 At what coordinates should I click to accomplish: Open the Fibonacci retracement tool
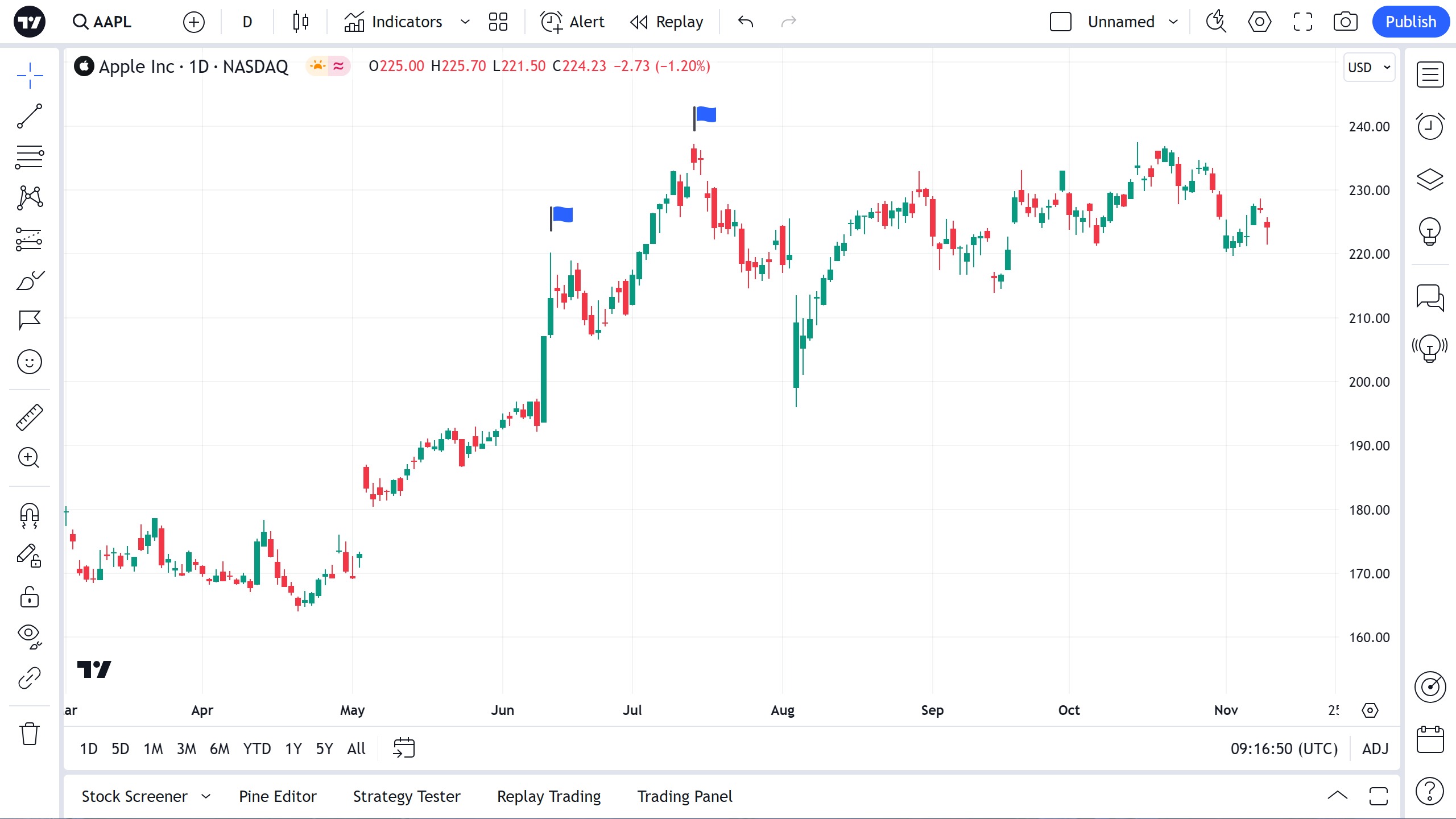coord(29,157)
